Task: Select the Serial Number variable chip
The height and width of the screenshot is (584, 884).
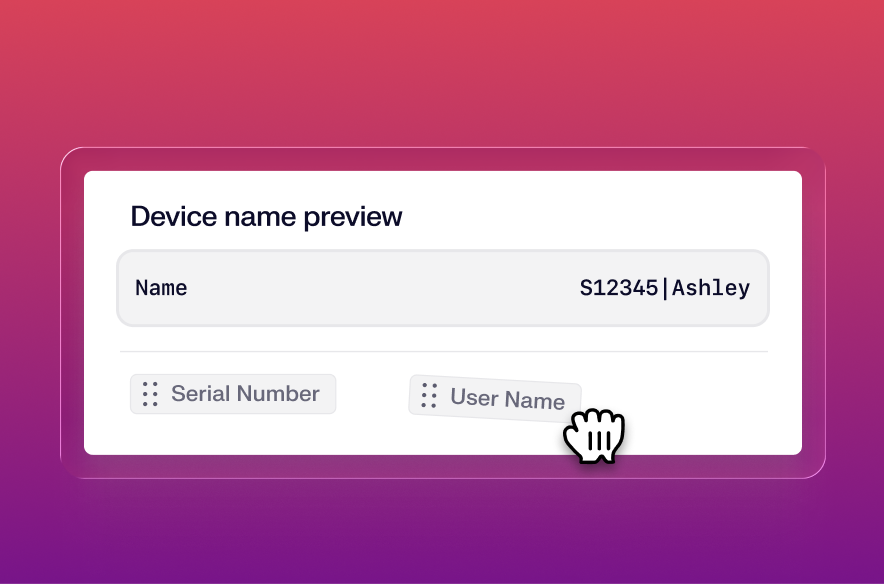Action: (233, 394)
